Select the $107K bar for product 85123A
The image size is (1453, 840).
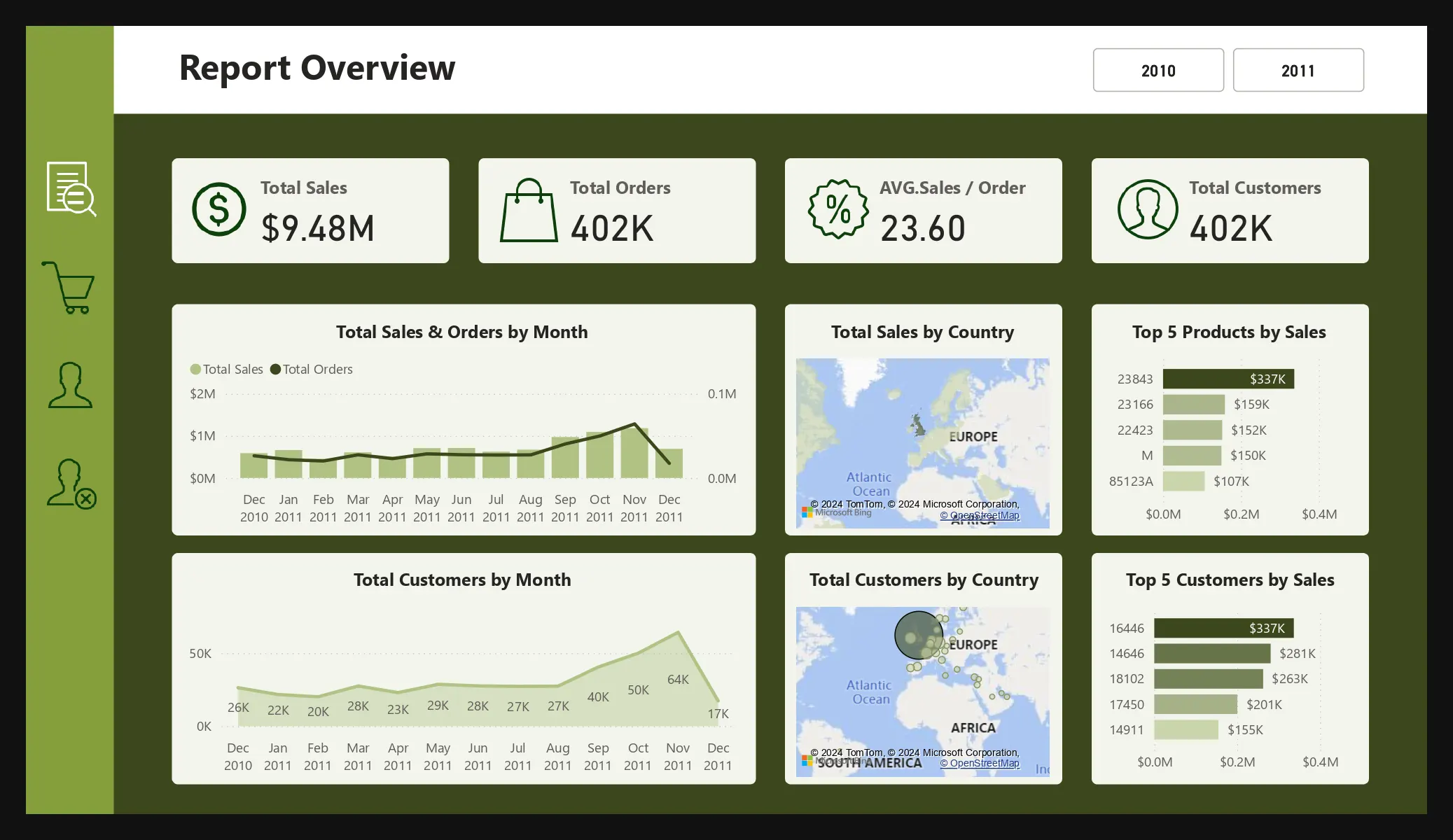click(1183, 481)
